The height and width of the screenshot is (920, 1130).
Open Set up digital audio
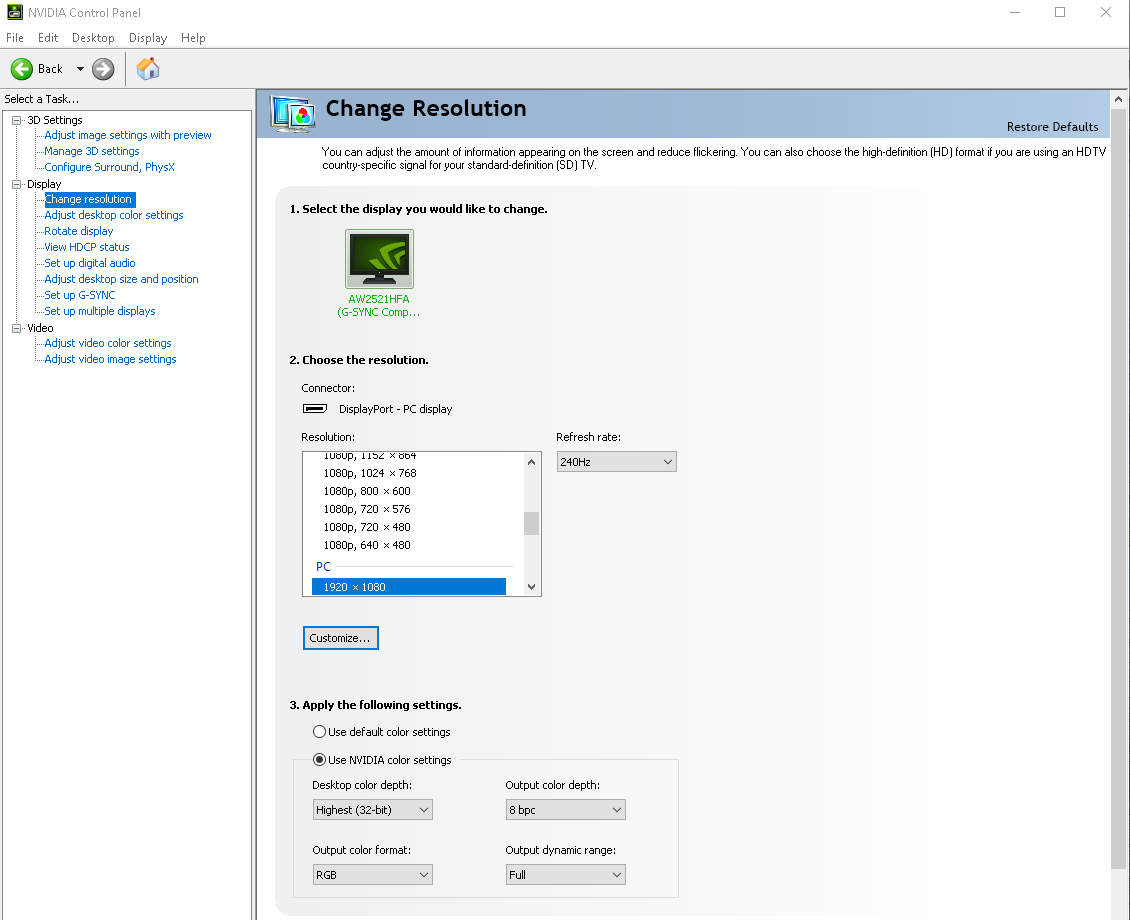[x=89, y=264]
